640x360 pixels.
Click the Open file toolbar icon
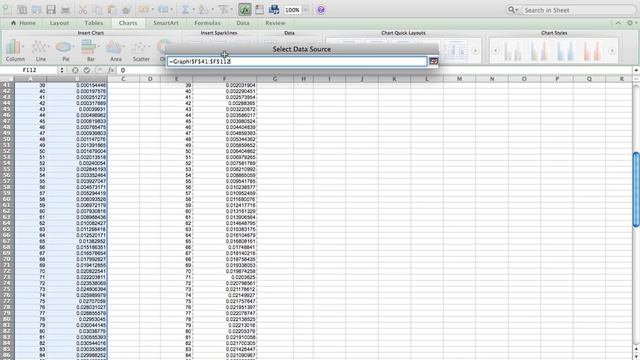(37, 9)
